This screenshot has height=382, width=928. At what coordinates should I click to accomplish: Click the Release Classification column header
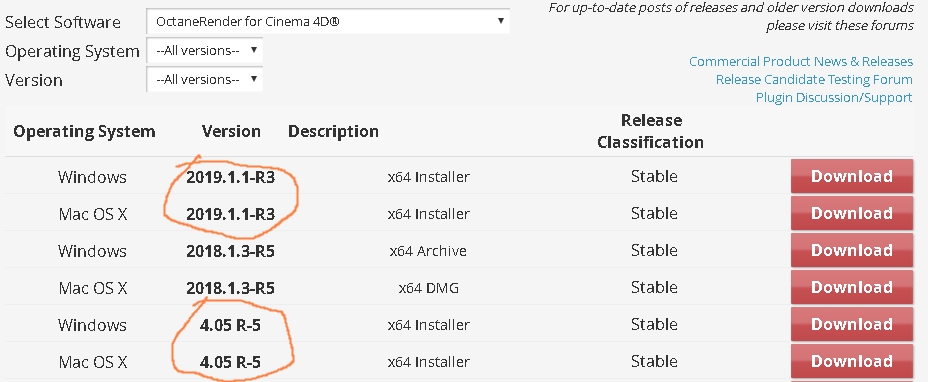coord(650,131)
